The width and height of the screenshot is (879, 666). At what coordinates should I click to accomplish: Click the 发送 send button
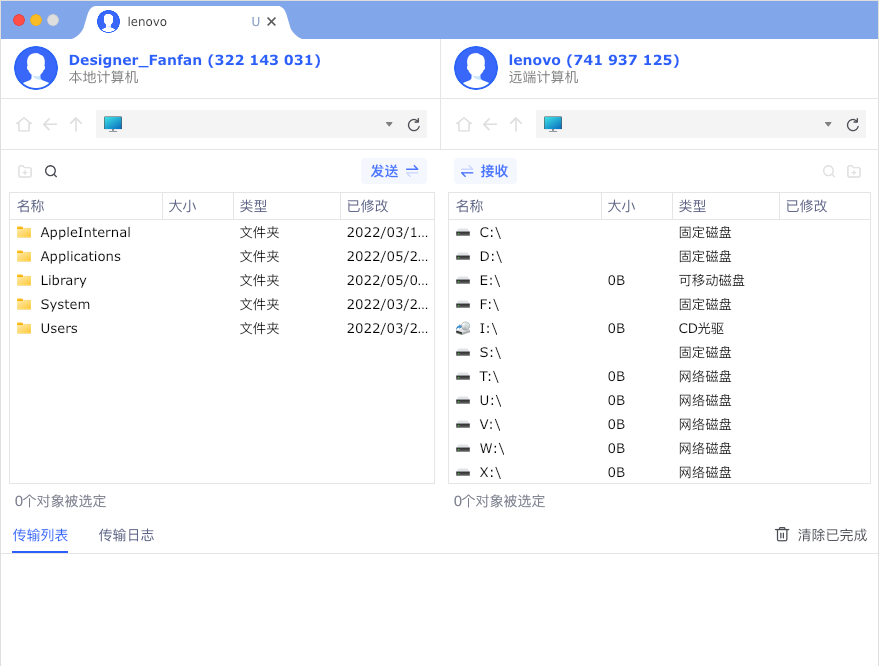pos(394,171)
